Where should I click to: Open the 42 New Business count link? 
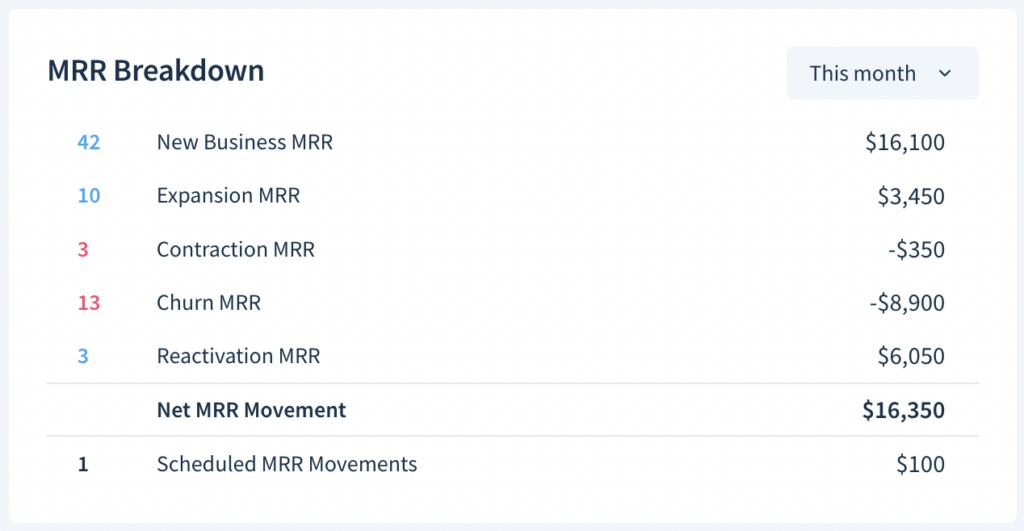pos(89,142)
